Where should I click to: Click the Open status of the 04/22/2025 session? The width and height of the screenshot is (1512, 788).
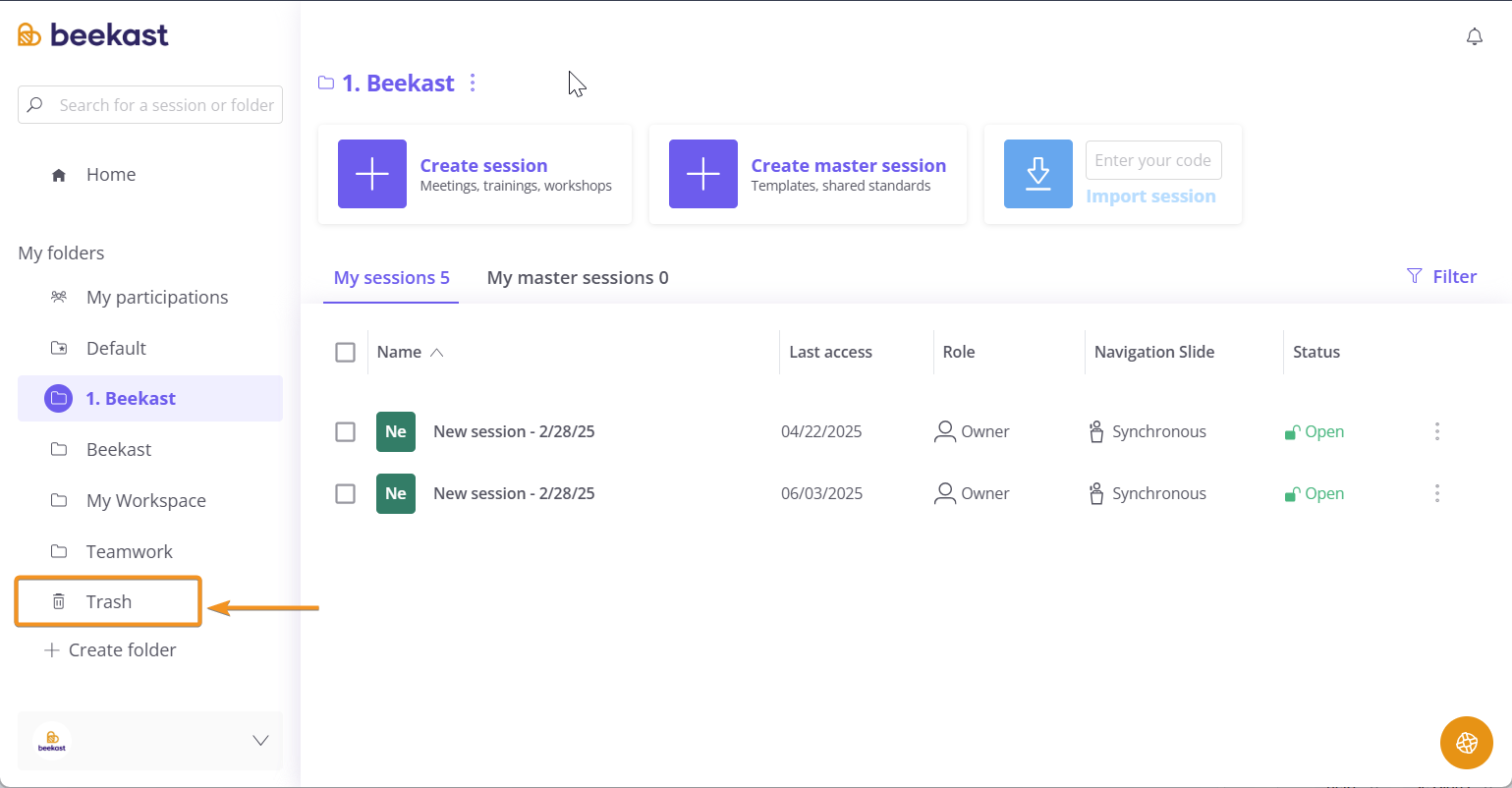(x=1315, y=431)
